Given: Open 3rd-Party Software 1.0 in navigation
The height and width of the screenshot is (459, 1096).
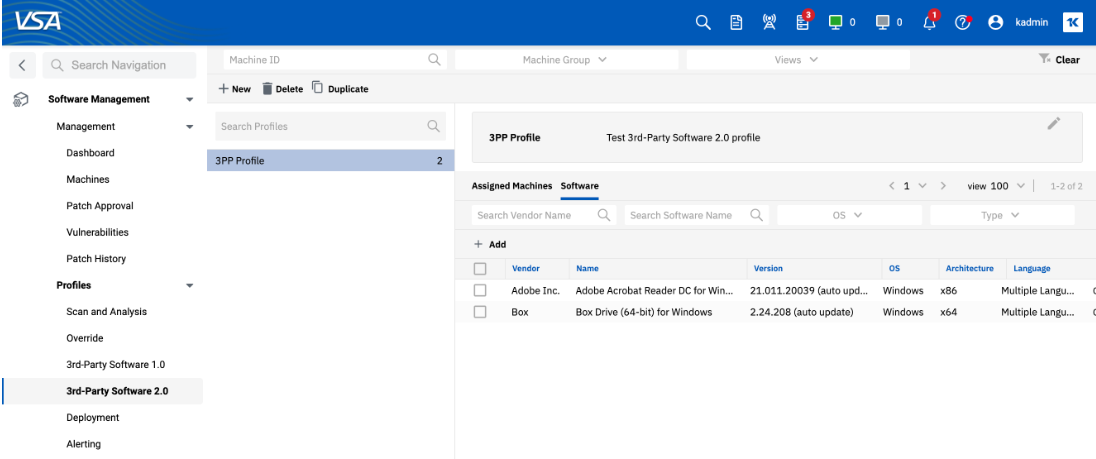Looking at the screenshot, I should (x=115, y=365).
